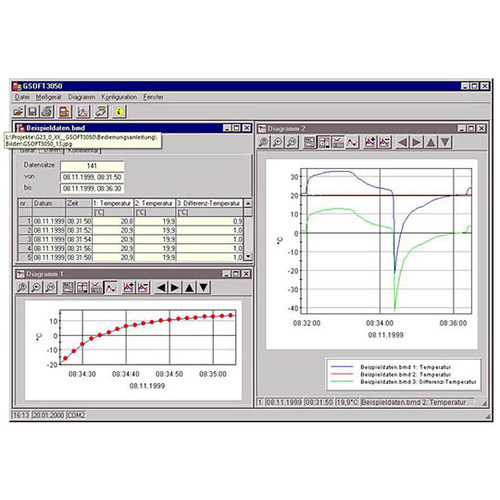Click third magnifier zoom-out icon in Diagramm 2
The image size is (500, 500).
click(292, 142)
